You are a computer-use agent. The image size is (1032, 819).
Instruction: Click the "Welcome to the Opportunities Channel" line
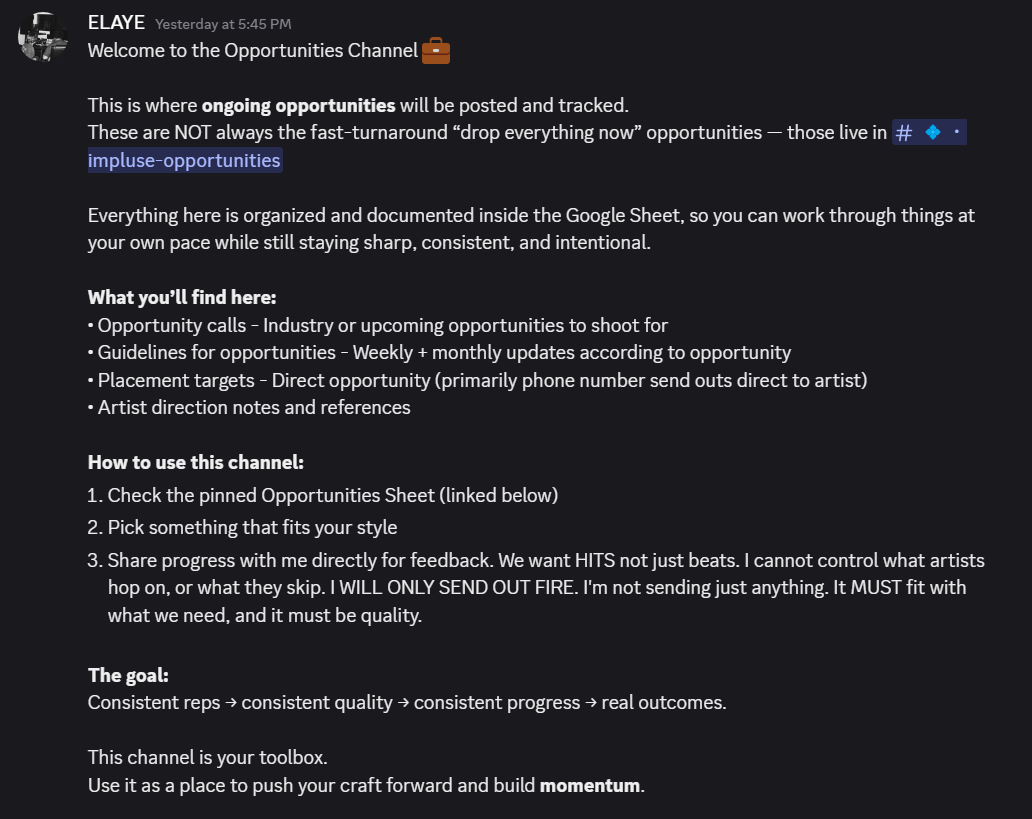252,51
